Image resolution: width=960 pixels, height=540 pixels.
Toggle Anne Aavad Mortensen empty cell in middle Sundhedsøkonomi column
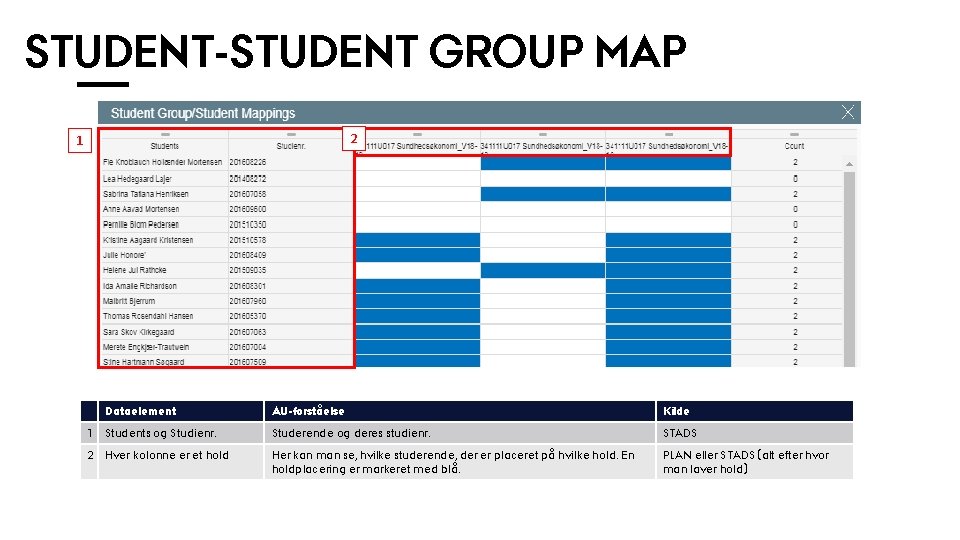(542, 209)
